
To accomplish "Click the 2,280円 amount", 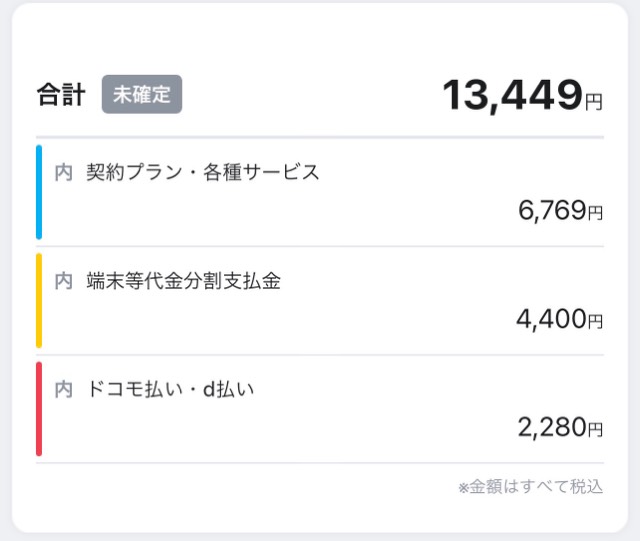I will [560, 427].
